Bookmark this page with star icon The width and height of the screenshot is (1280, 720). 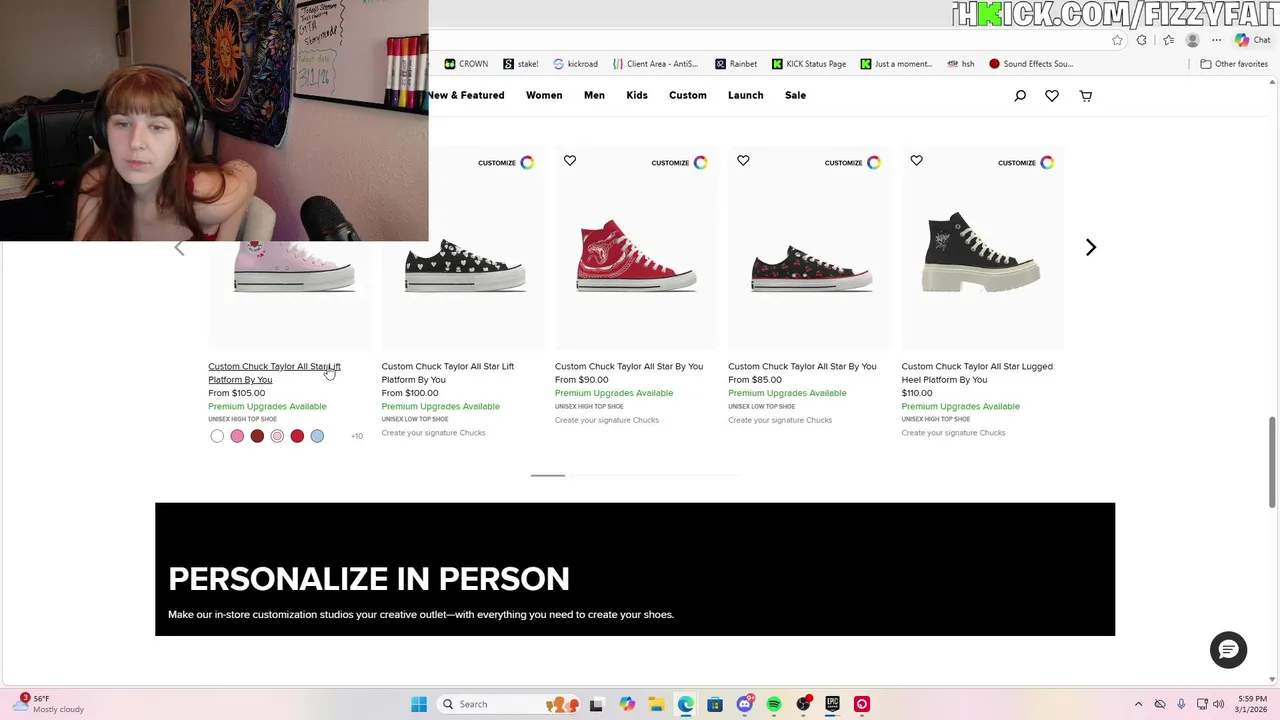(x=1117, y=40)
